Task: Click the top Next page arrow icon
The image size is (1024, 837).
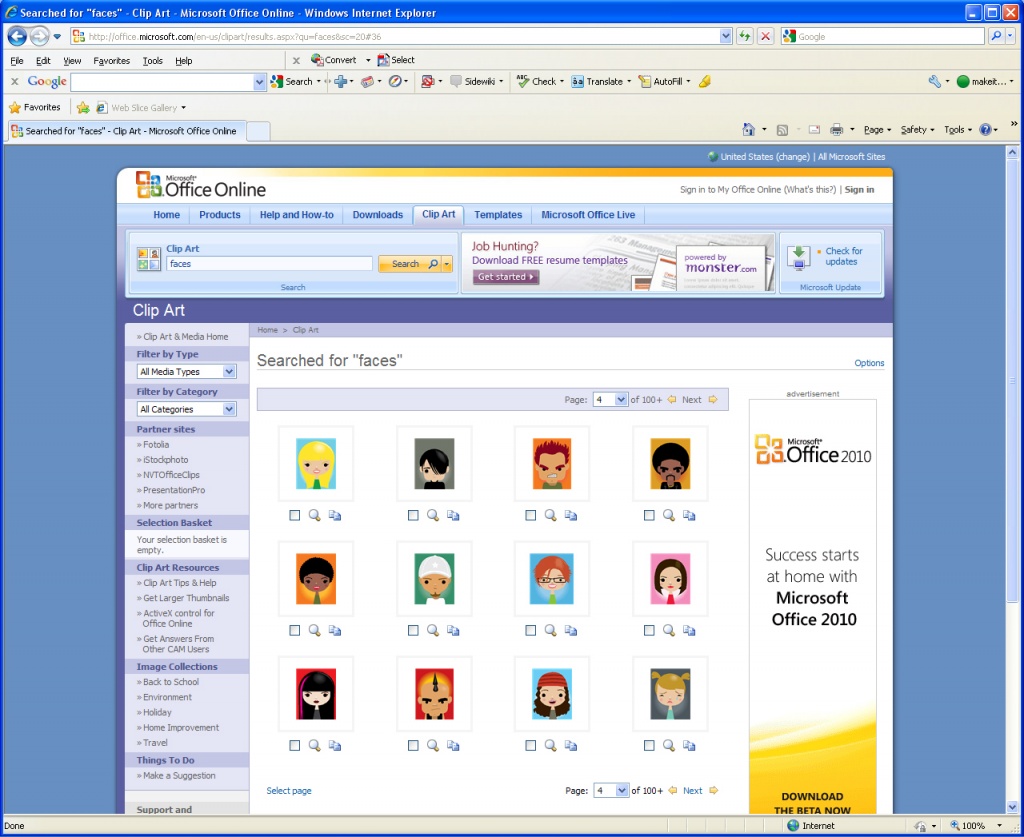Action: [x=713, y=399]
